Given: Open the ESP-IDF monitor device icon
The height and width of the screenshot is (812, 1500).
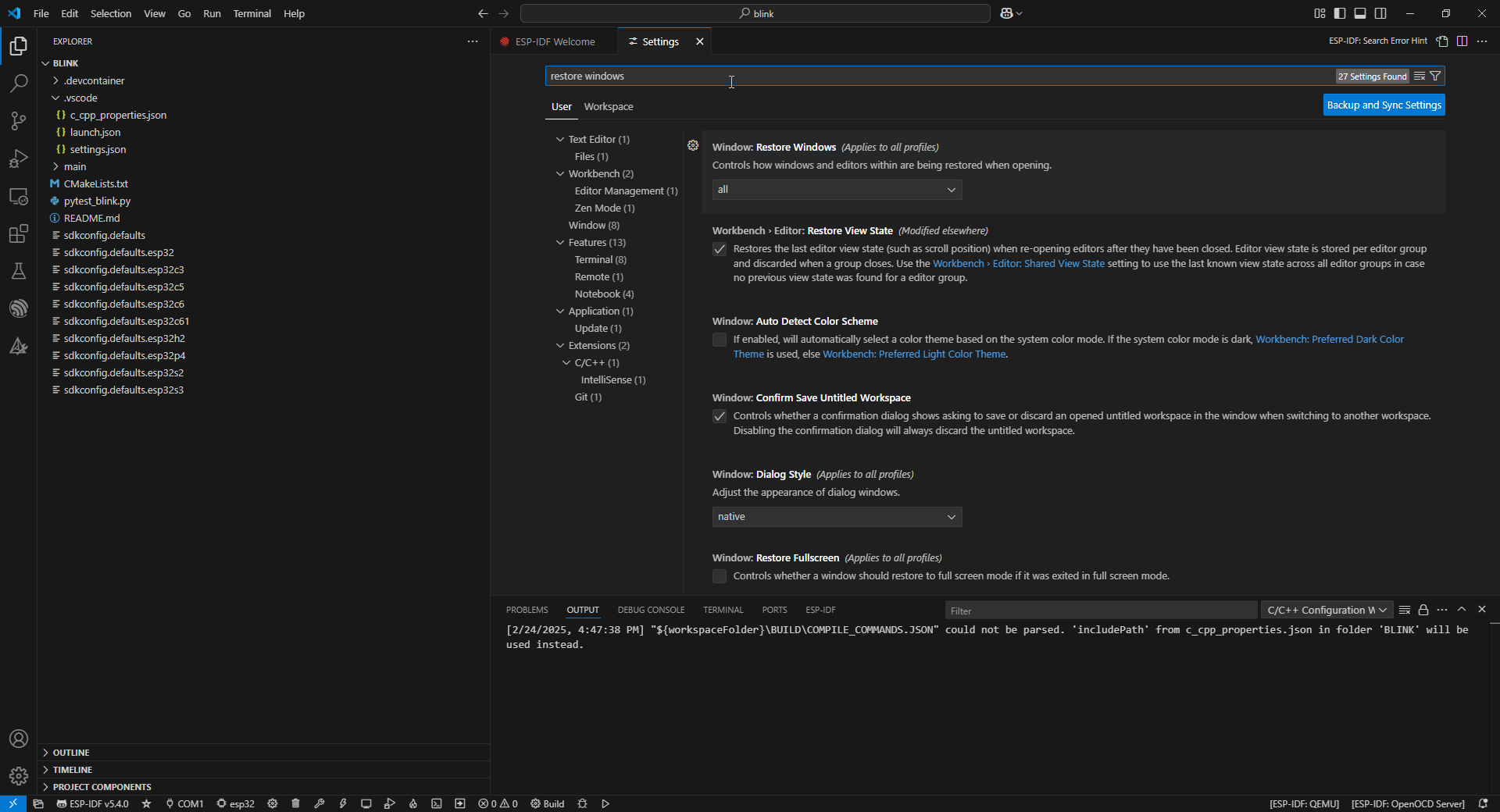Looking at the screenshot, I should click(x=366, y=803).
